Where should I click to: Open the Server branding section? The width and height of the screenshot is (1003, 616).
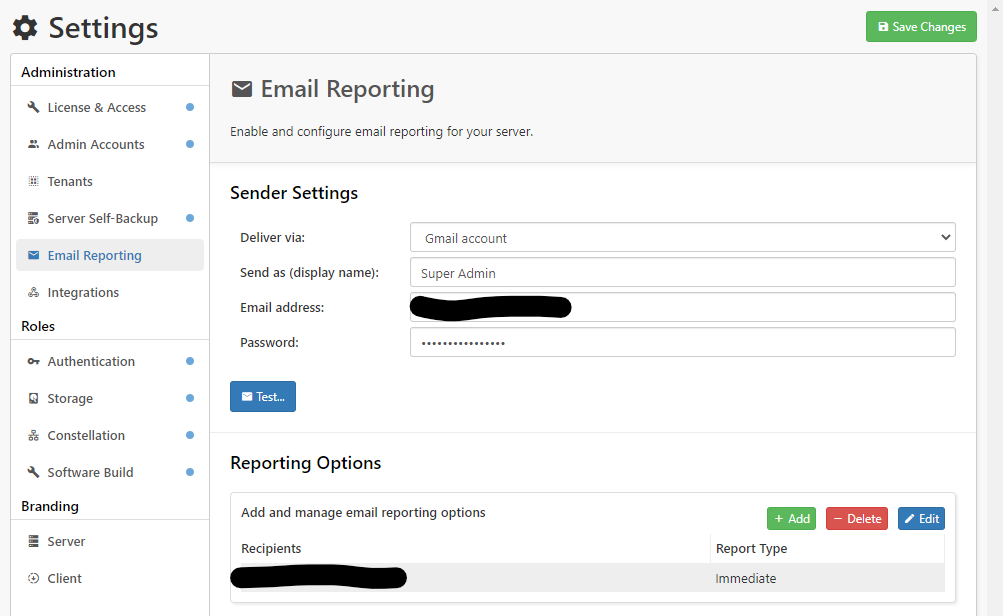pyautogui.click(x=66, y=542)
